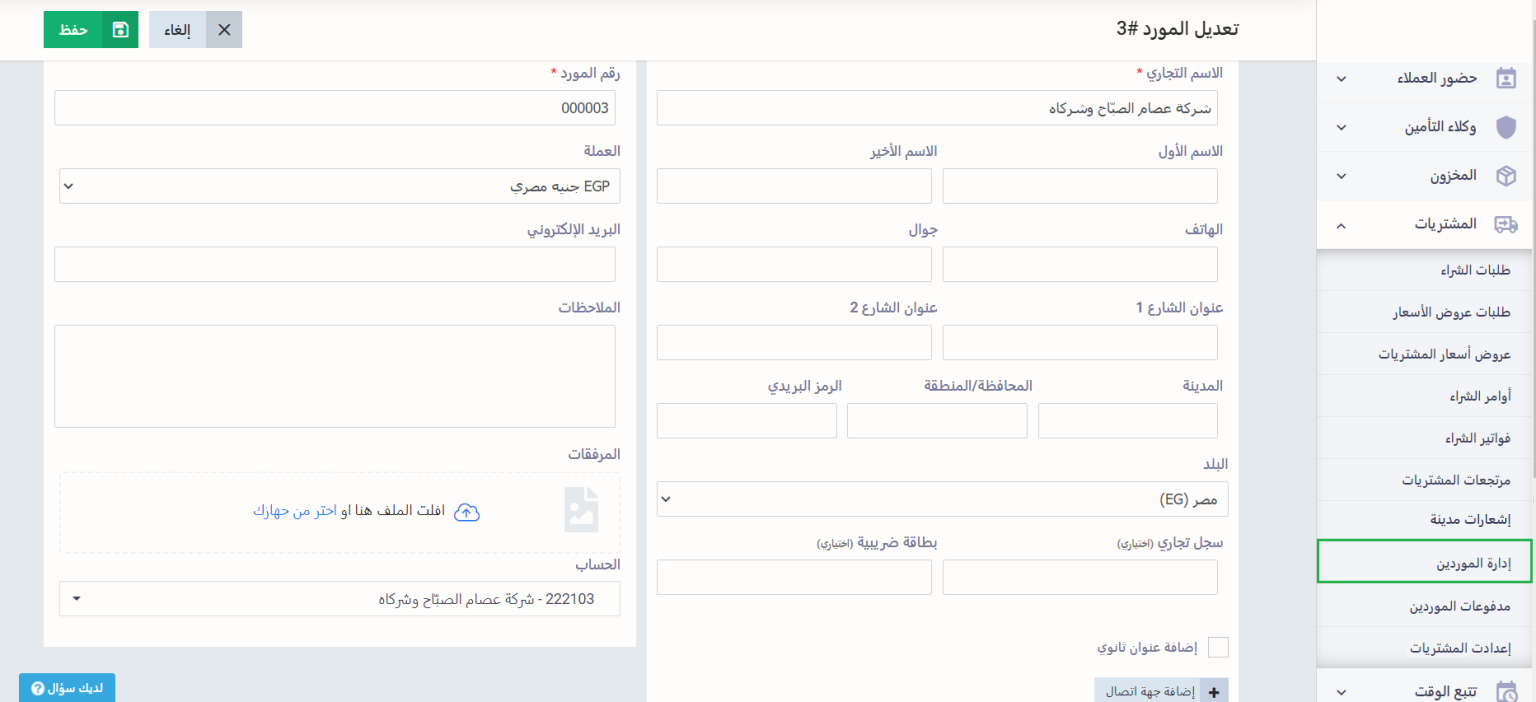1536x702 pixels.
Task: Enable the add secondary address checkbox
Action: pyautogui.click(x=1218, y=647)
